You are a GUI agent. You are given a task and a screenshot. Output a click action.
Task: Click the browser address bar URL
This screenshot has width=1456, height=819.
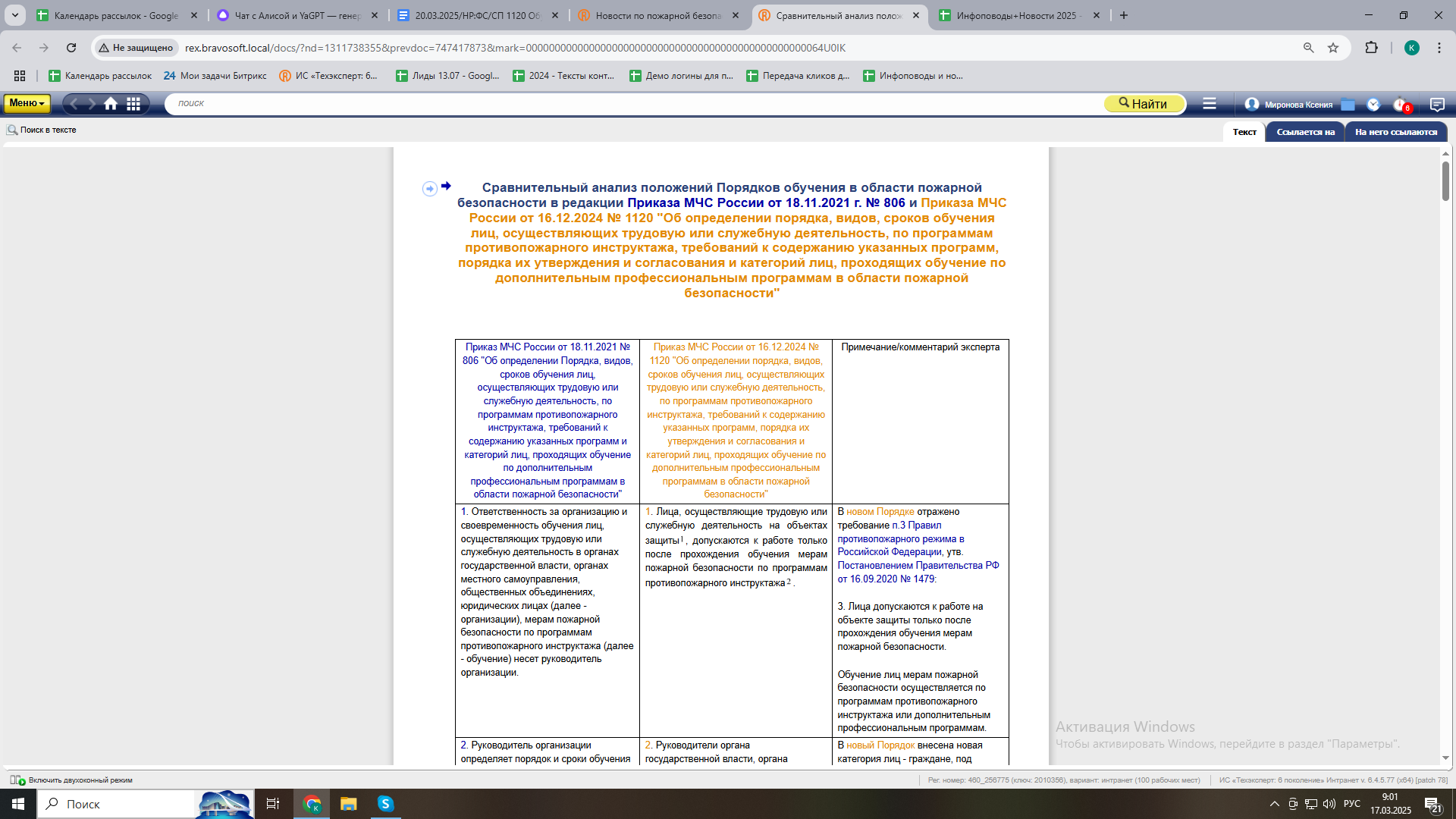click(x=515, y=48)
